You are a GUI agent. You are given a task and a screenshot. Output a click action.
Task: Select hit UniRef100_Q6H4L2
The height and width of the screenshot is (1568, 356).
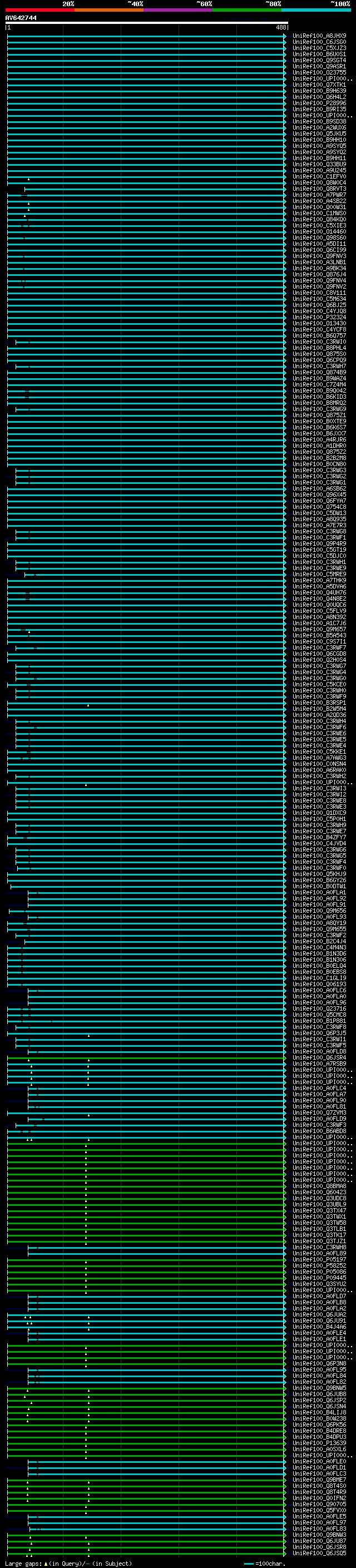point(319,97)
